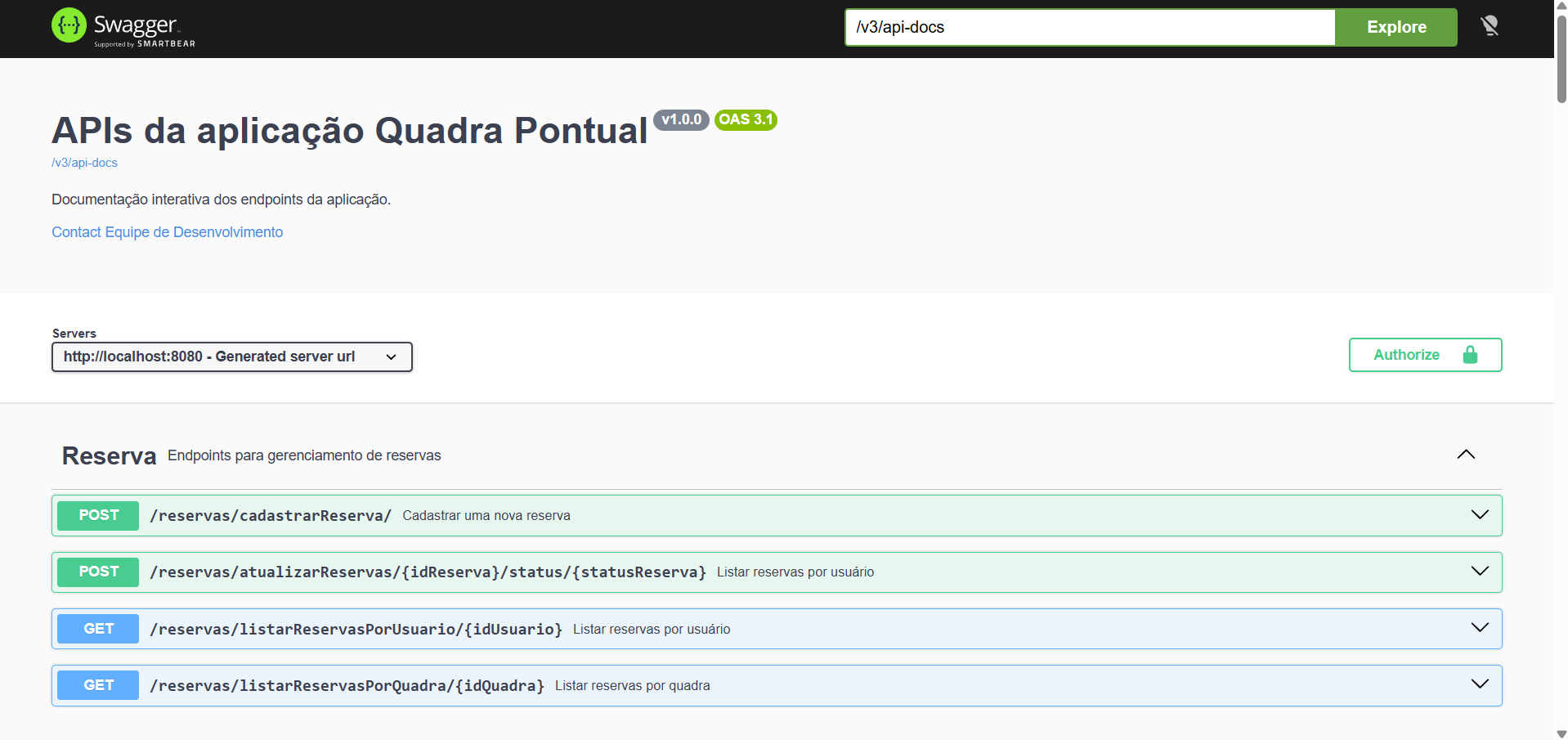The width and height of the screenshot is (1568, 740).
Task: Collapse the Reserva section
Action: [1465, 455]
